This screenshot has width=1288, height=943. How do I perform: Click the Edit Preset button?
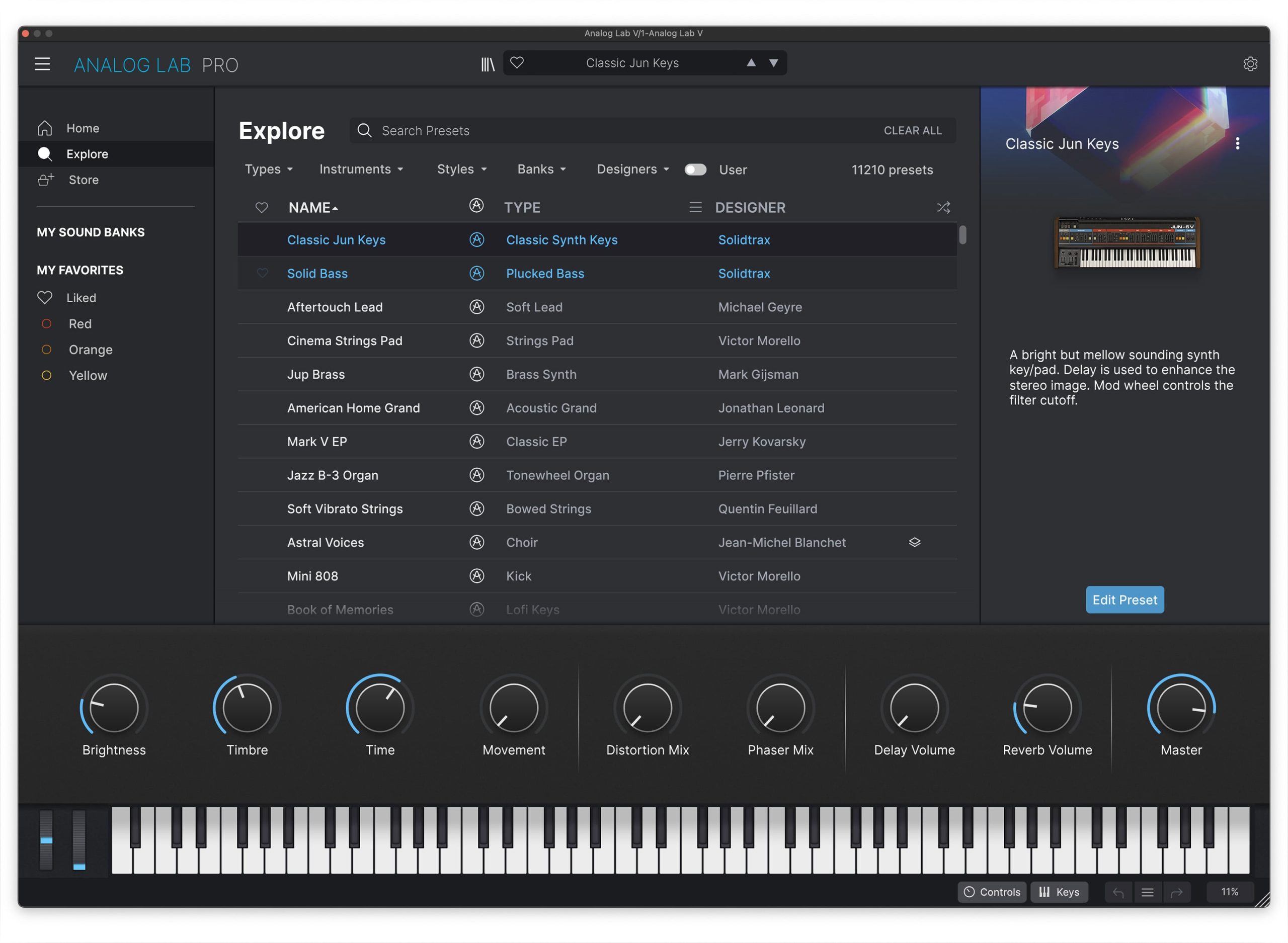(1124, 600)
